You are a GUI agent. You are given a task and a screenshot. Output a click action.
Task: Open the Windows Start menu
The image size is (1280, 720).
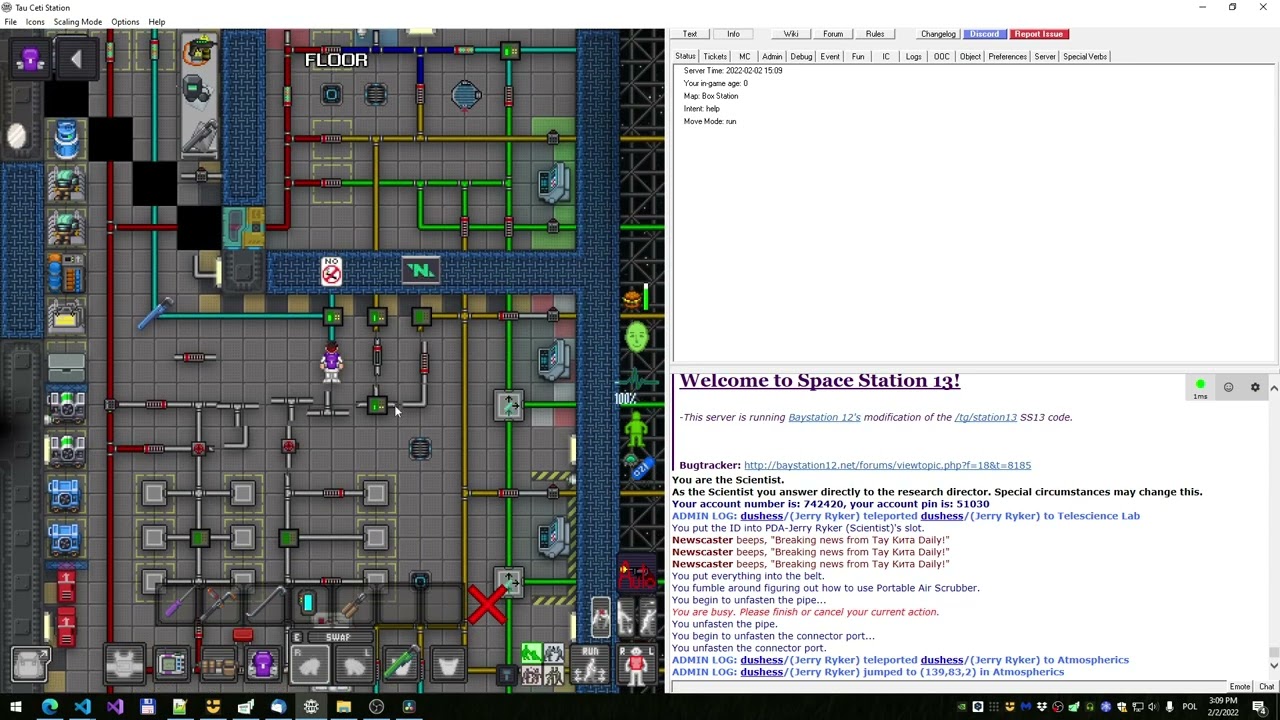point(16,707)
